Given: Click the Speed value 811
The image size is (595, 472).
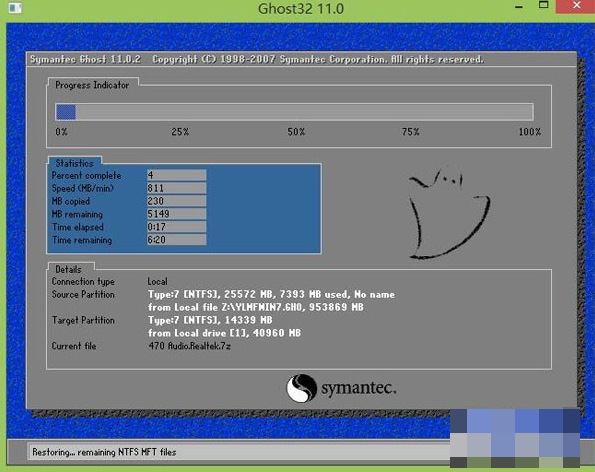Looking at the screenshot, I should tap(176, 188).
